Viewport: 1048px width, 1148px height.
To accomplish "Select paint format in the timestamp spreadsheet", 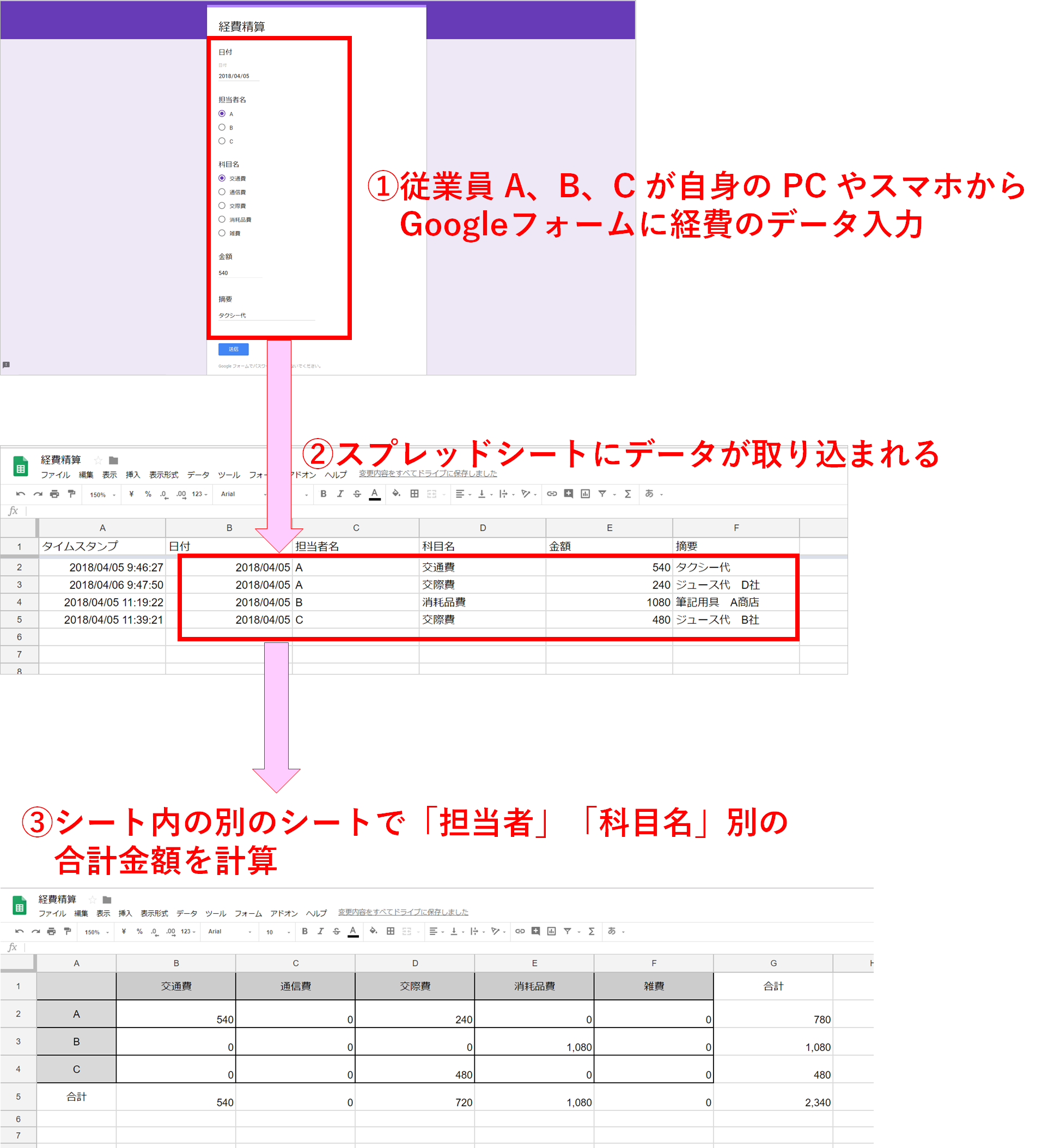I will tap(71, 494).
